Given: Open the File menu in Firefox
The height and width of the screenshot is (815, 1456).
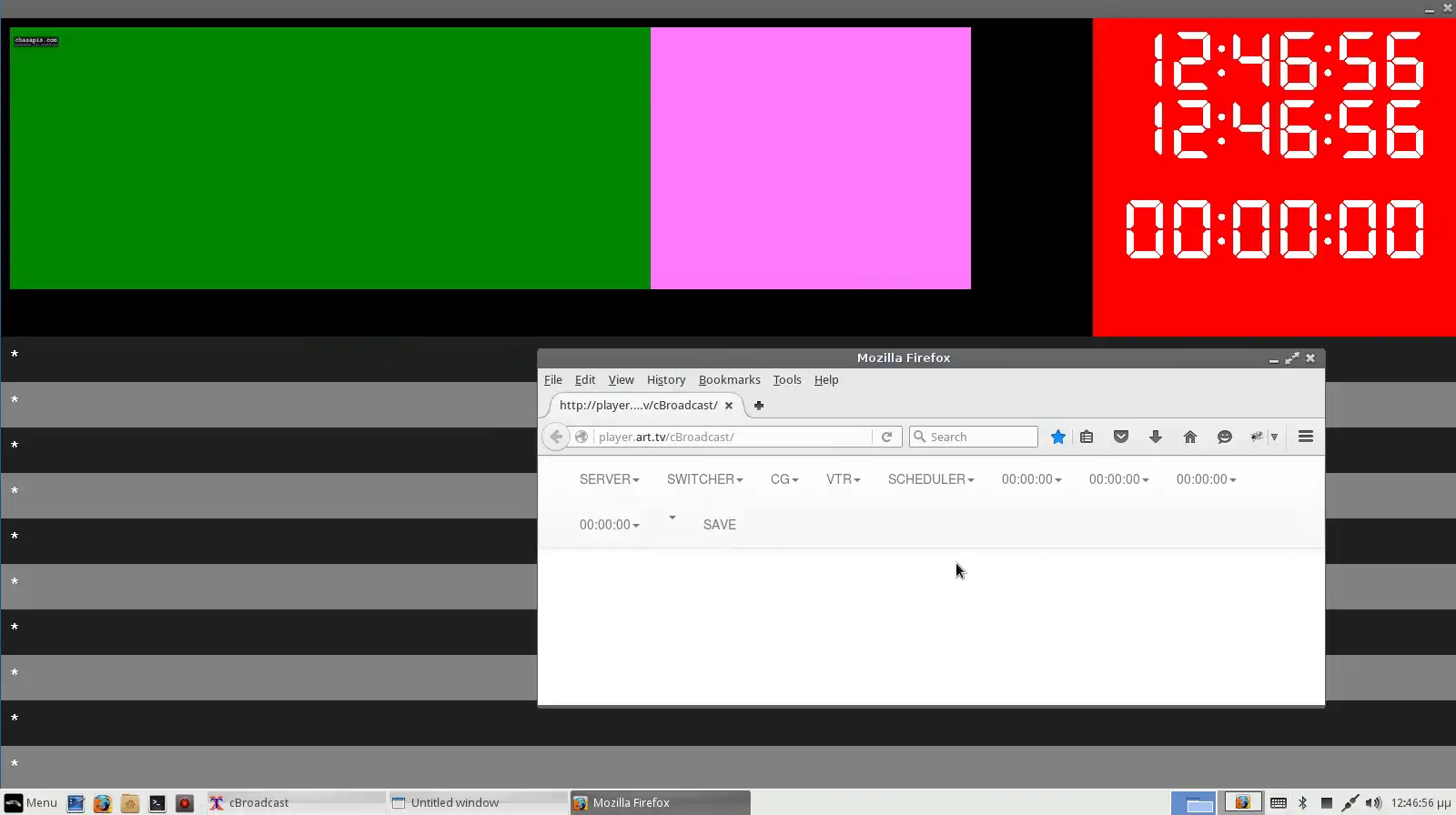Looking at the screenshot, I should click(x=553, y=380).
